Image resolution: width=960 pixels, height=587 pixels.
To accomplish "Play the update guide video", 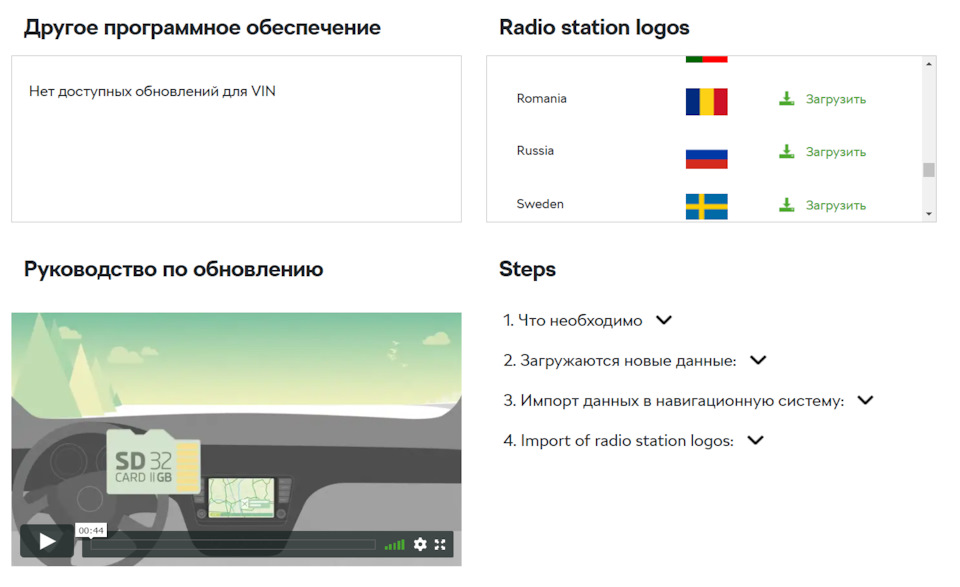I will pyautogui.click(x=47, y=541).
